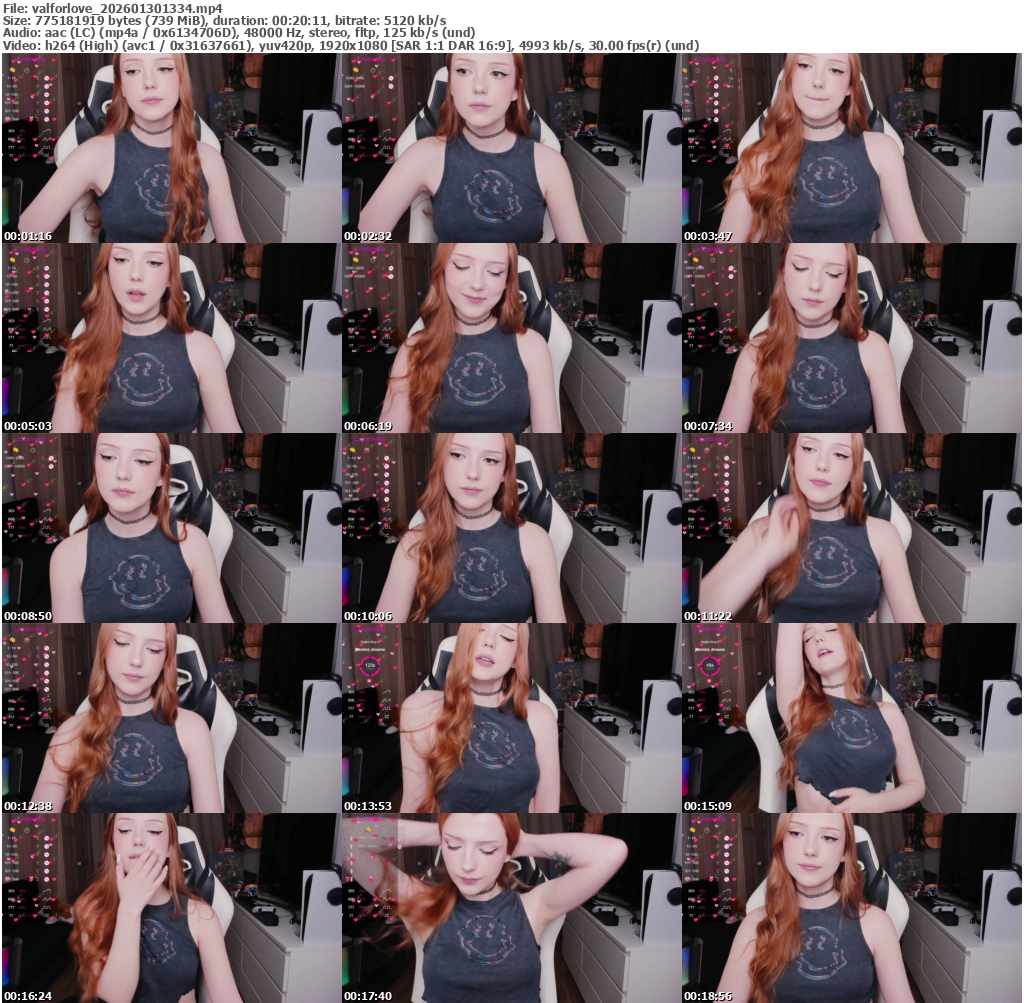Image resolution: width=1024 pixels, height=1003 pixels.
Task: Open the thumbnail timestamped 00:15:09
Action: (x=852, y=718)
